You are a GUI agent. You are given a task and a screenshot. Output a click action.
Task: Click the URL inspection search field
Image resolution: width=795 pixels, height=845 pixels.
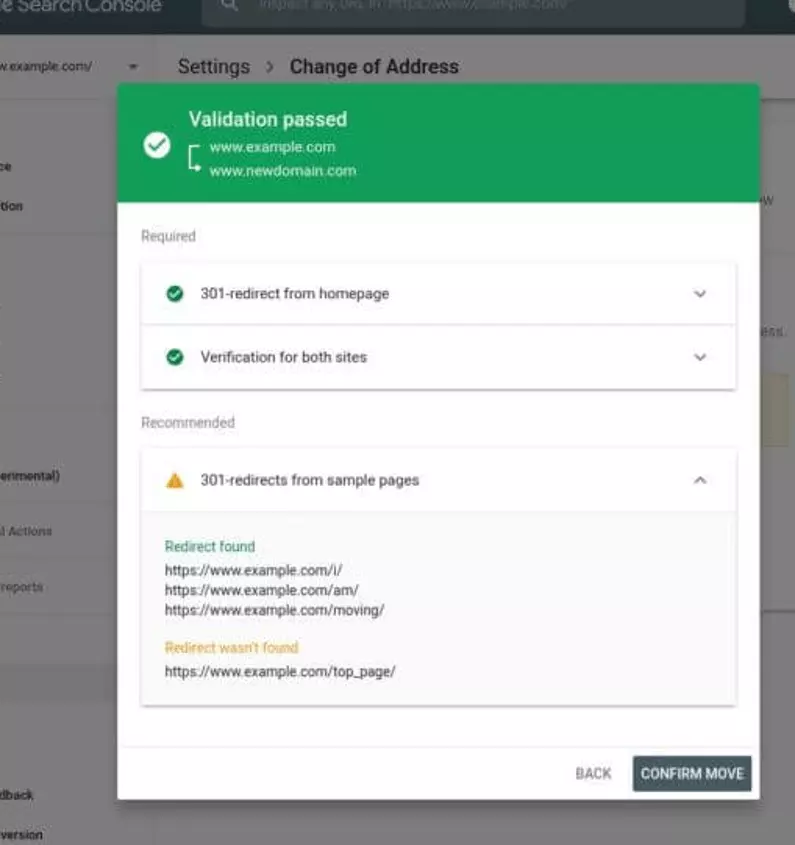click(473, 11)
